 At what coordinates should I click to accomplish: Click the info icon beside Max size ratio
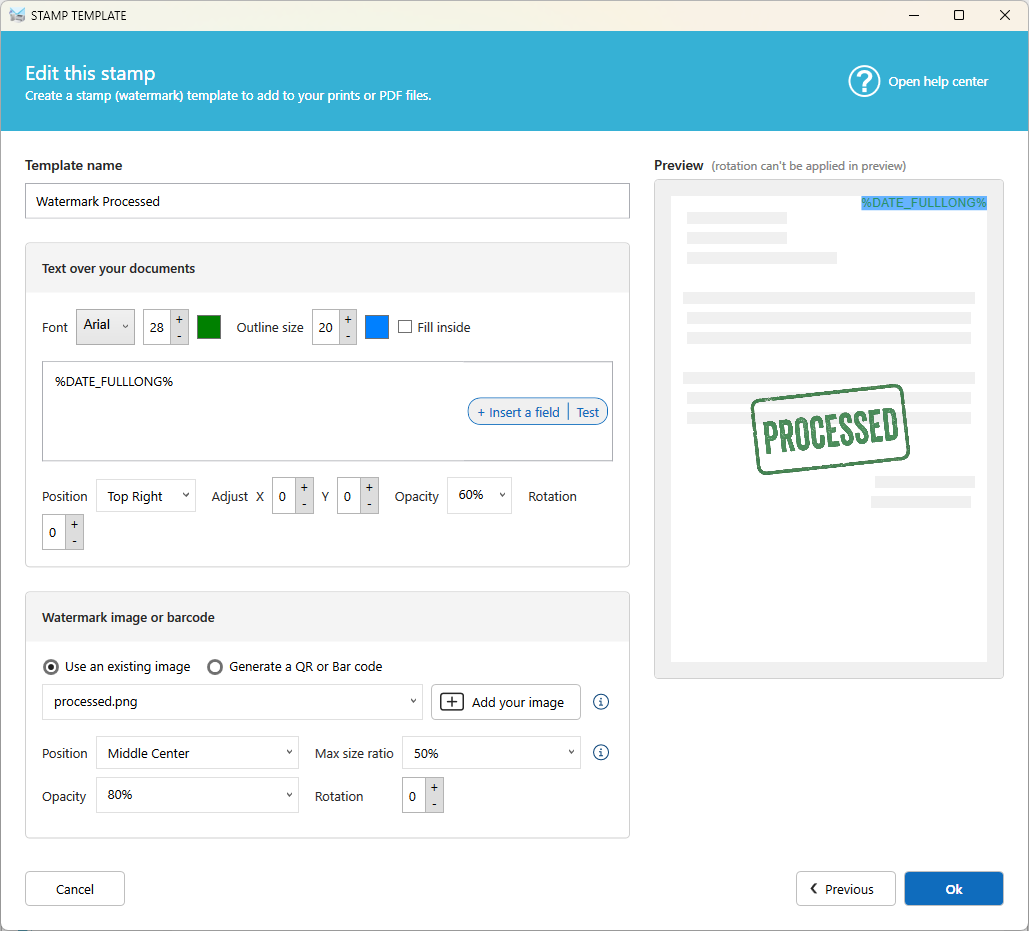coord(600,753)
